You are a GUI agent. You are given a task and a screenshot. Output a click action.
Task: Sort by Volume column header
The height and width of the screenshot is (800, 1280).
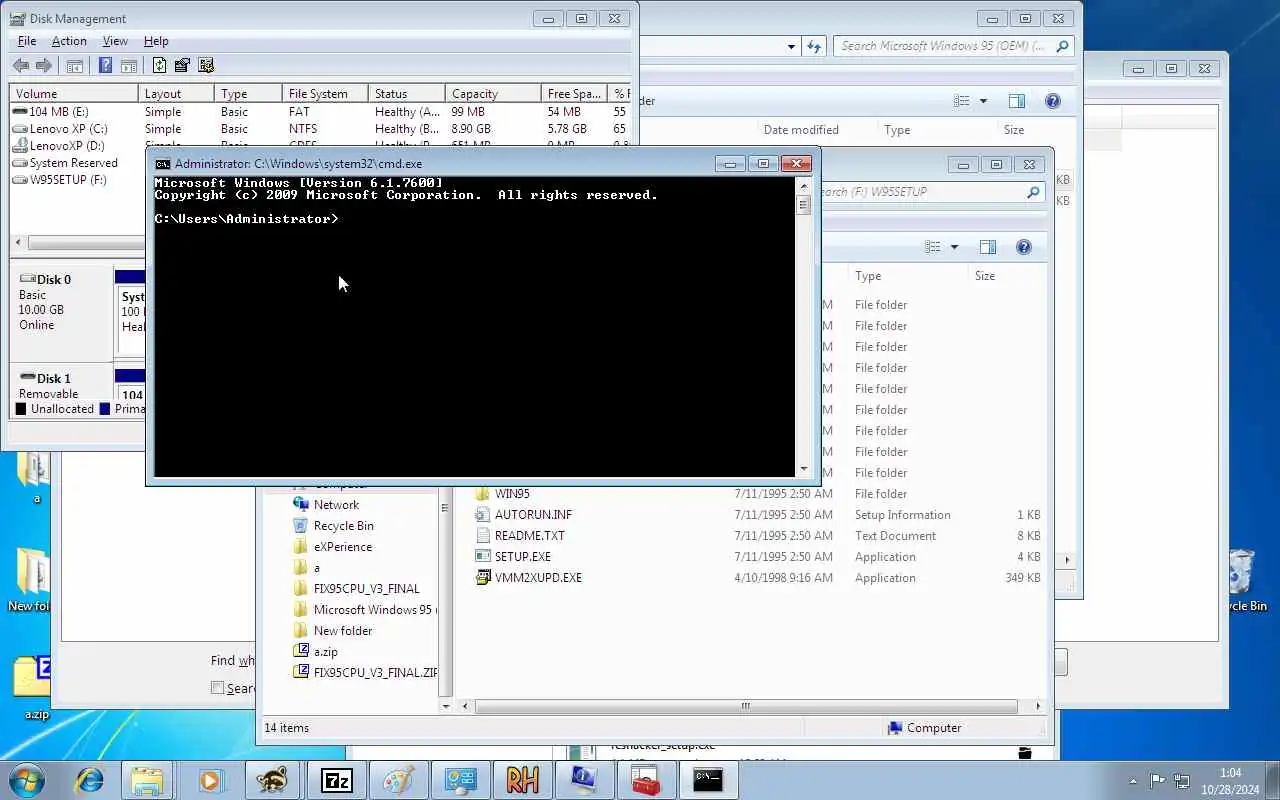(74, 94)
